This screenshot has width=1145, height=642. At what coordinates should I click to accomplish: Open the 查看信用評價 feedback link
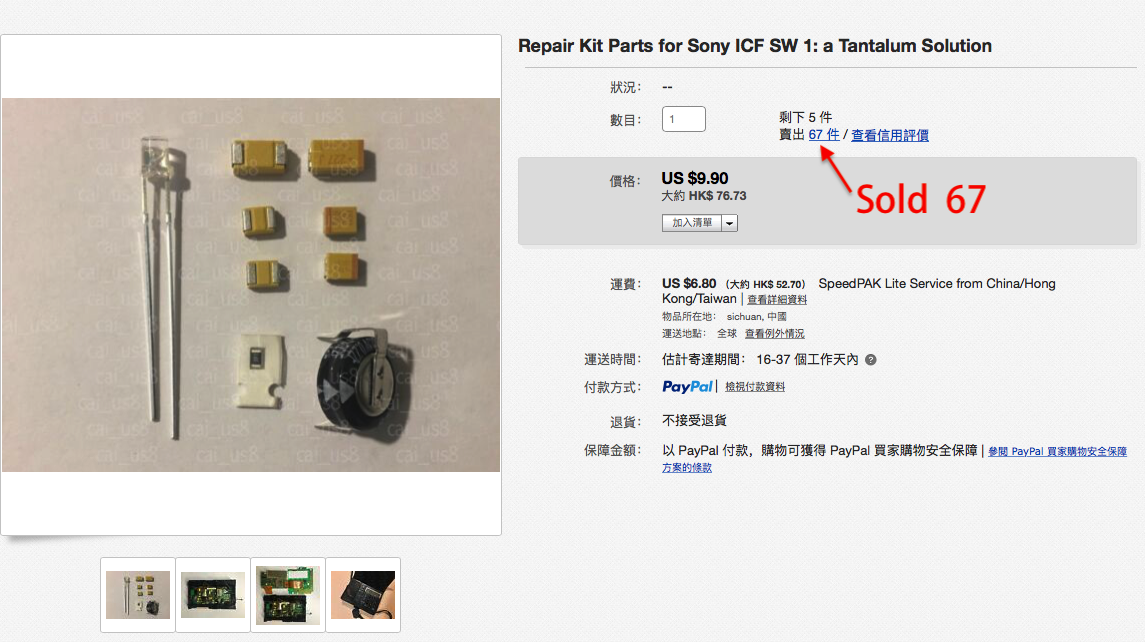[889, 135]
